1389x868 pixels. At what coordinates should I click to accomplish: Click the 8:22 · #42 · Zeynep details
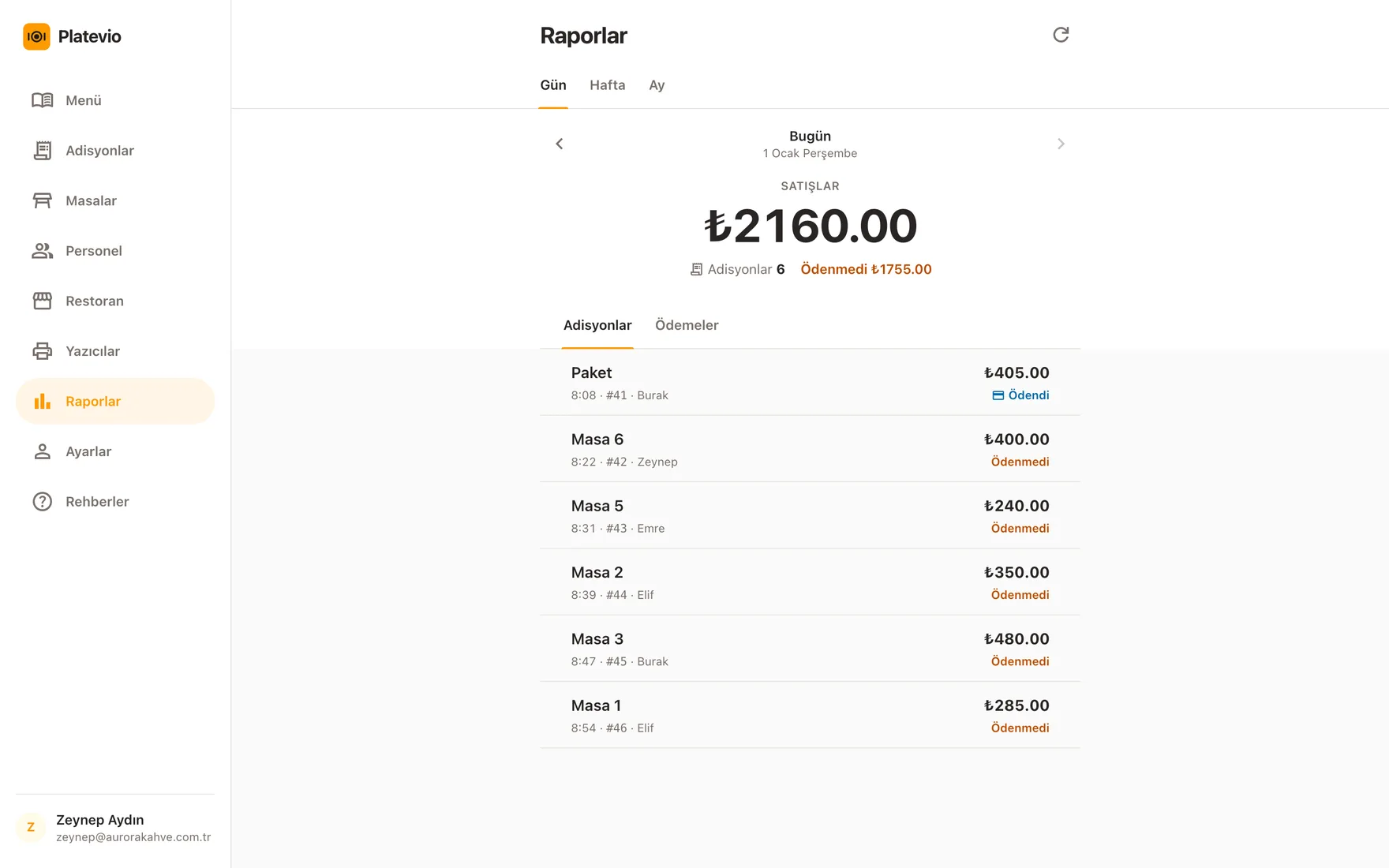coord(624,462)
